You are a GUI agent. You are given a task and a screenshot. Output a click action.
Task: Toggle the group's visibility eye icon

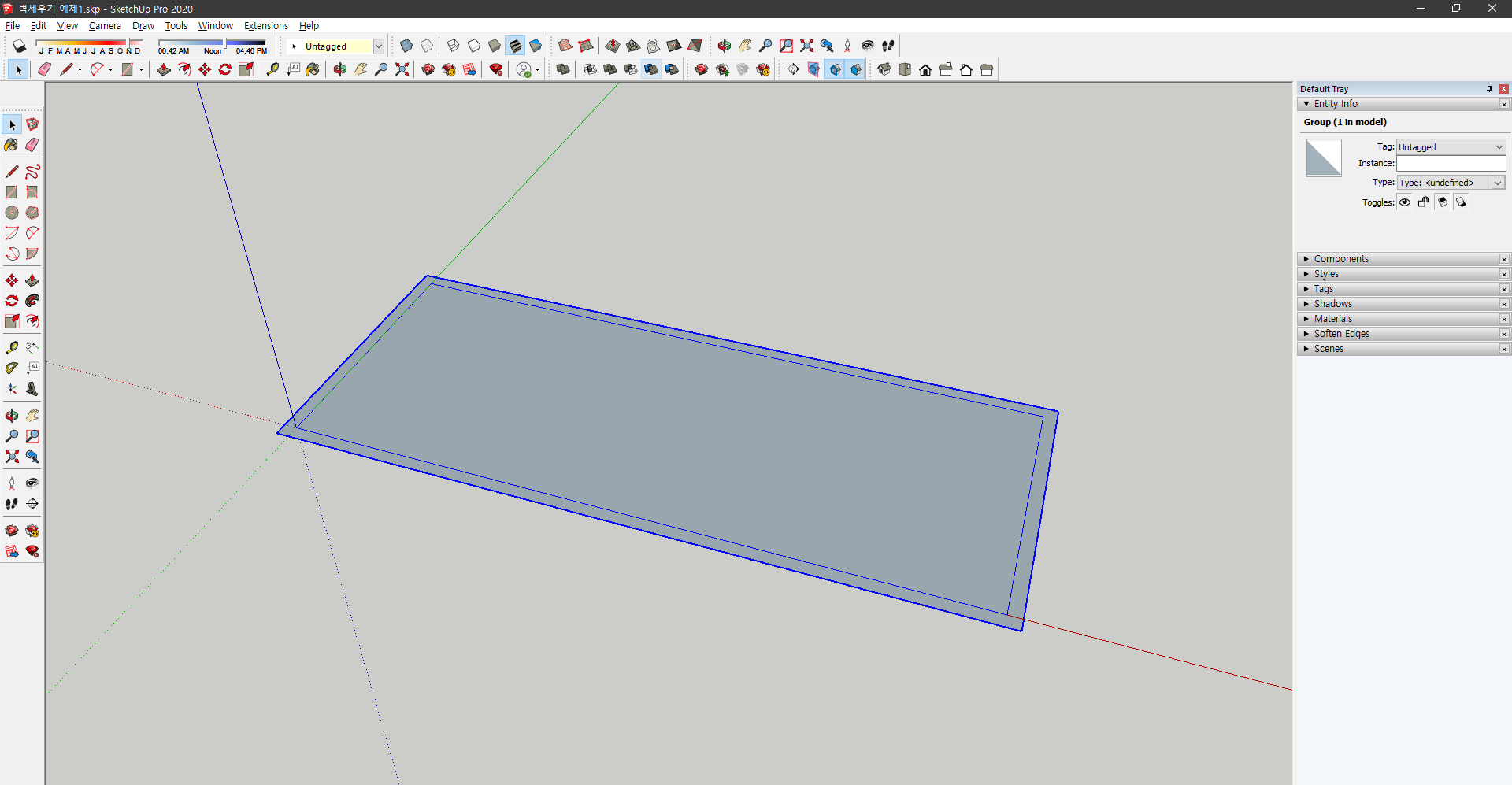click(1405, 202)
